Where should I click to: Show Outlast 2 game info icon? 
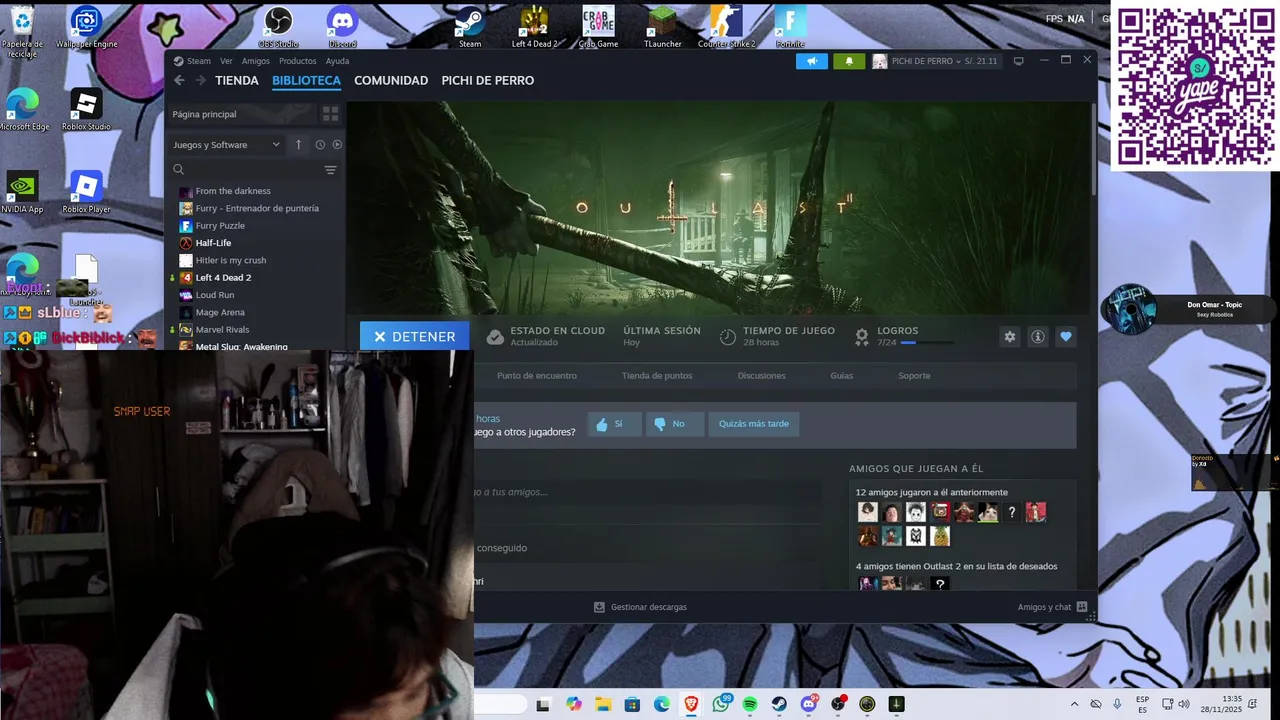[1038, 337]
